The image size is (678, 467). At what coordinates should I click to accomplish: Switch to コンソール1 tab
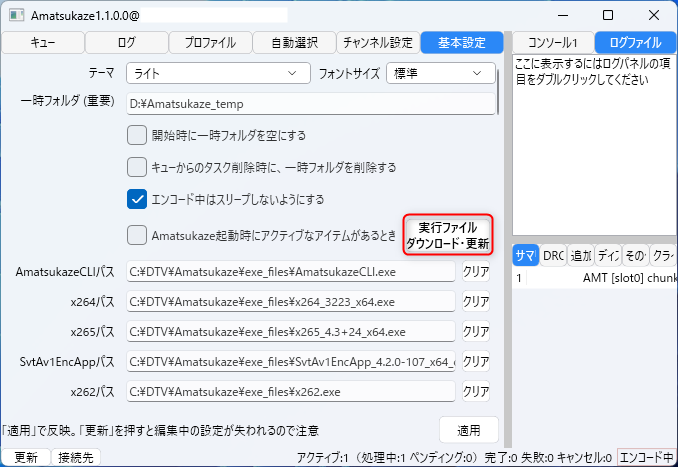553,42
